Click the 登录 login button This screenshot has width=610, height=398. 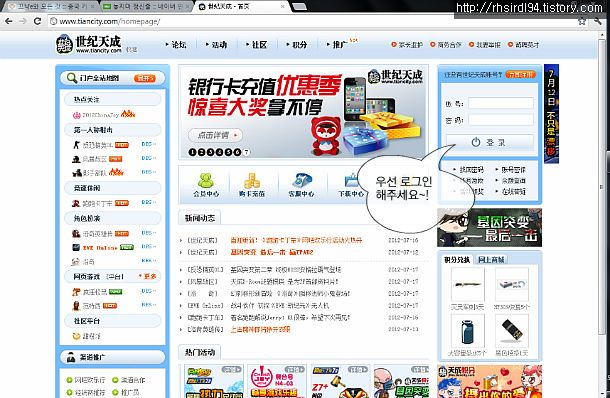point(490,142)
